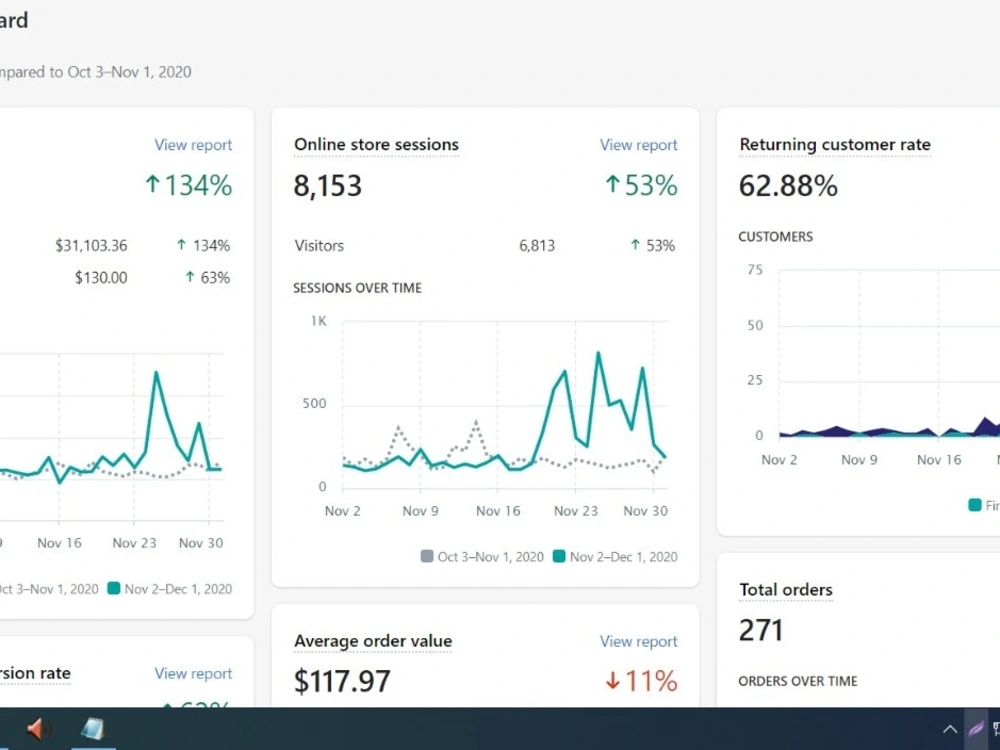Open View report link in Online store sessions card
Screen dimensions: 1000x750
click(x=638, y=145)
